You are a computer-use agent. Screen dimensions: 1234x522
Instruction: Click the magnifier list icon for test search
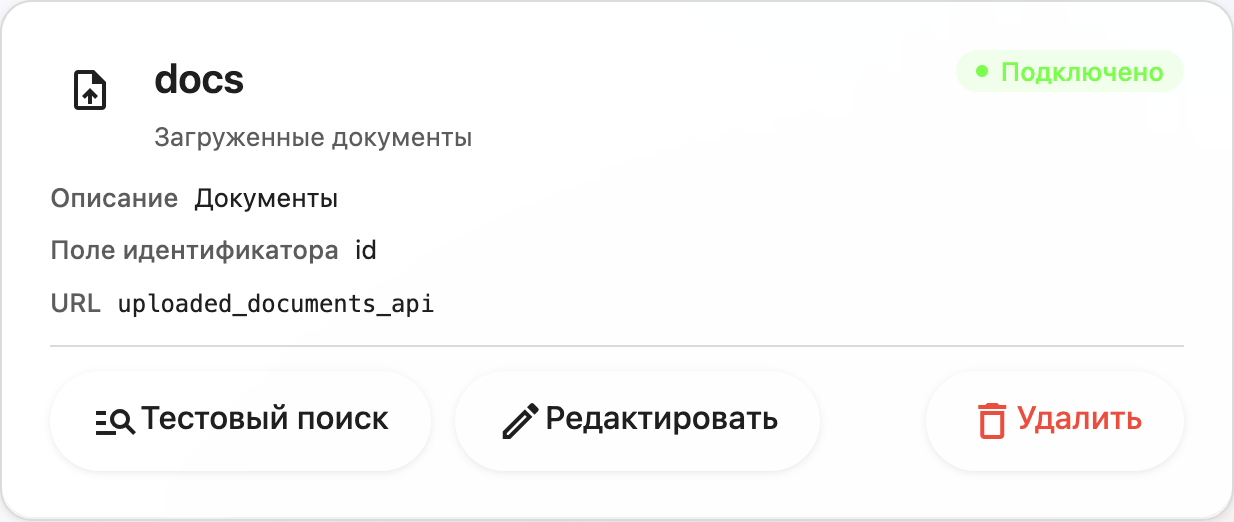[x=115, y=421]
